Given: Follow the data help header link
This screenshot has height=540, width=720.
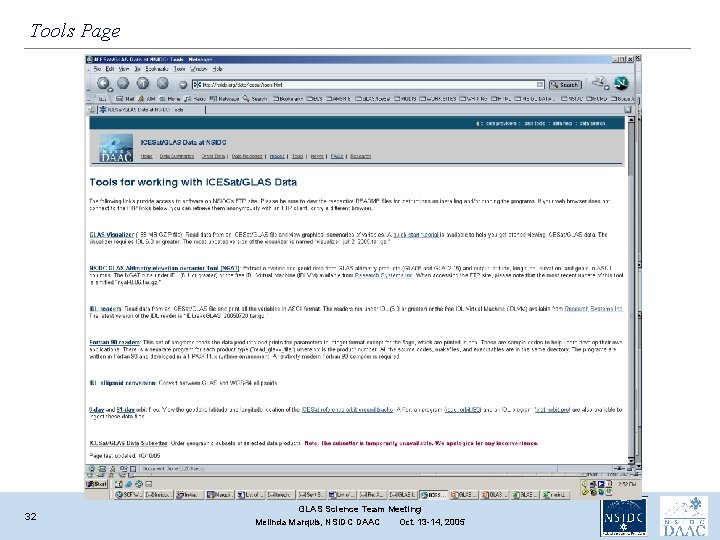Looking at the screenshot, I should pos(562,124).
